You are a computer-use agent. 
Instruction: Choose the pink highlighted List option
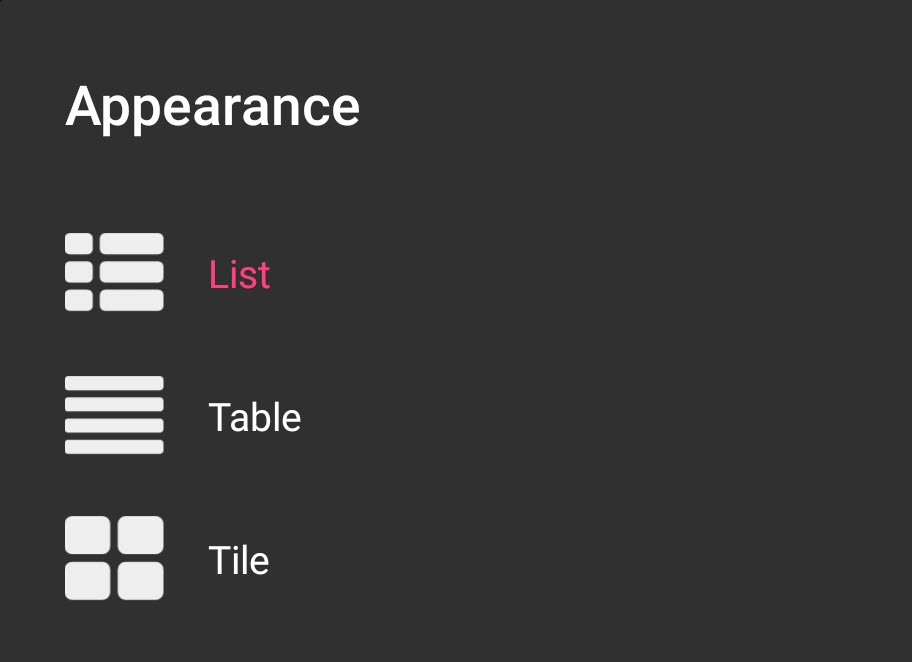click(239, 274)
